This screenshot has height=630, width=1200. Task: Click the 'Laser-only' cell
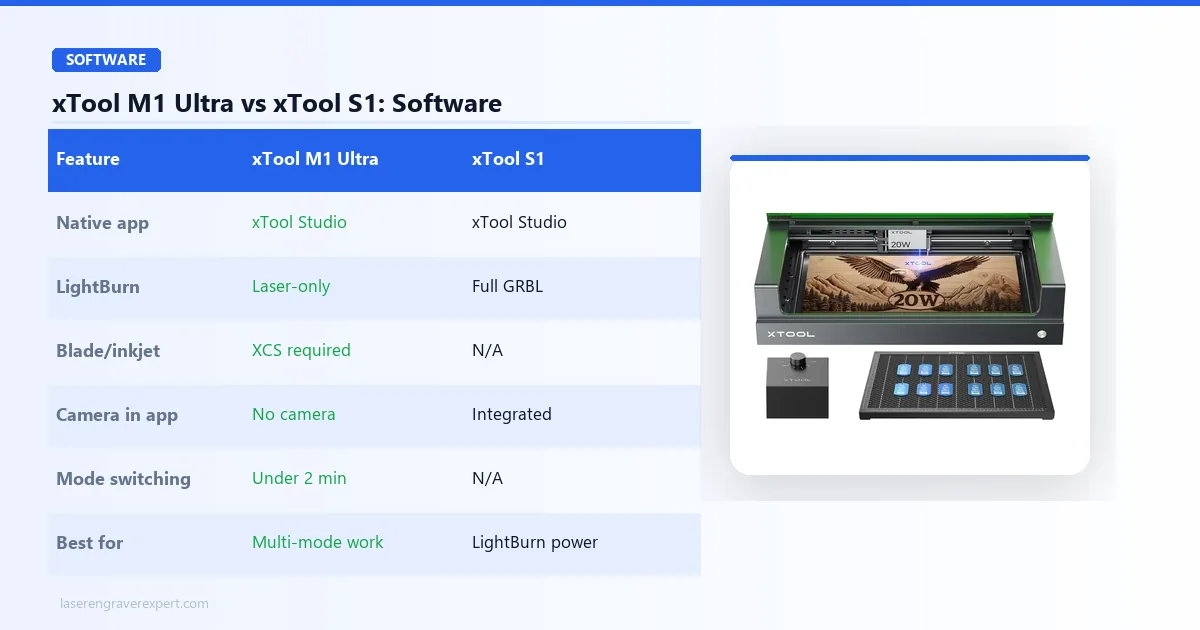pyautogui.click(x=291, y=286)
